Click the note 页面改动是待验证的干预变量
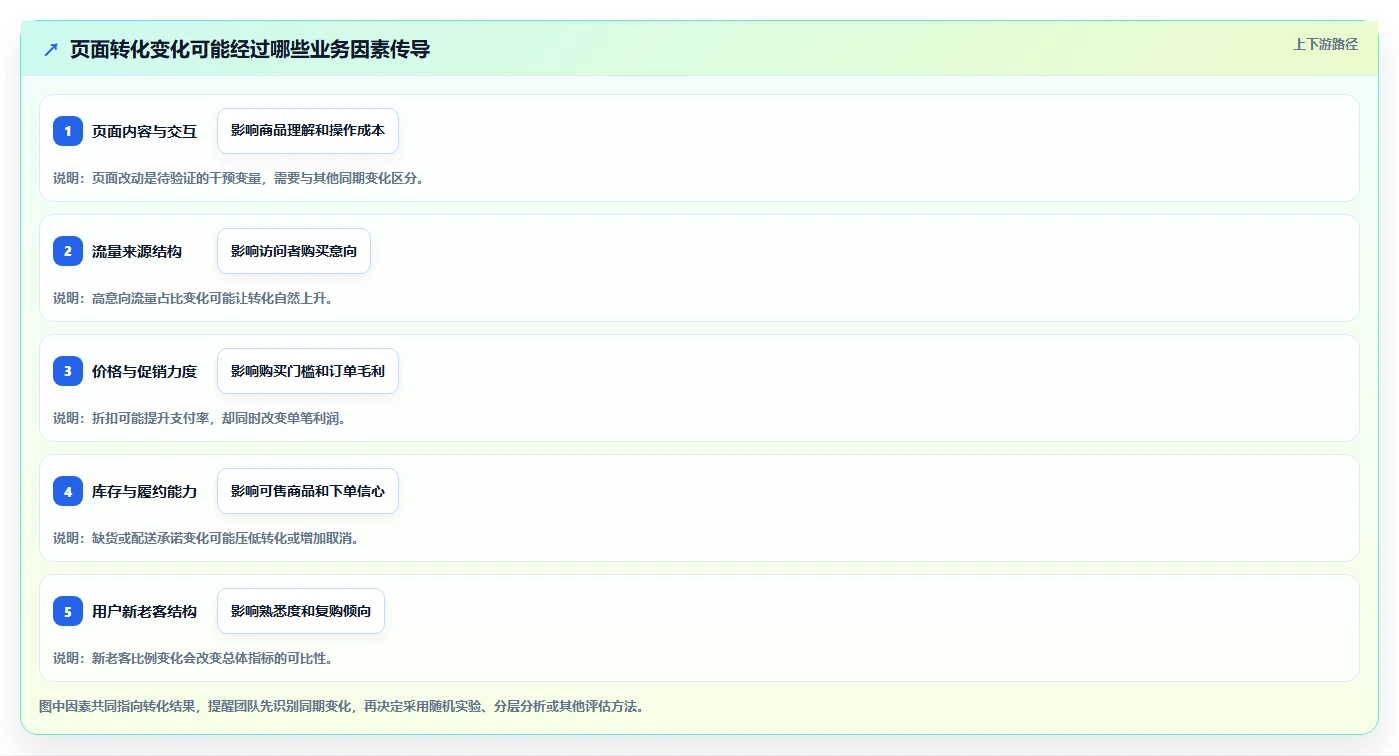Image resolution: width=1399 pixels, height=756 pixels. (176, 178)
